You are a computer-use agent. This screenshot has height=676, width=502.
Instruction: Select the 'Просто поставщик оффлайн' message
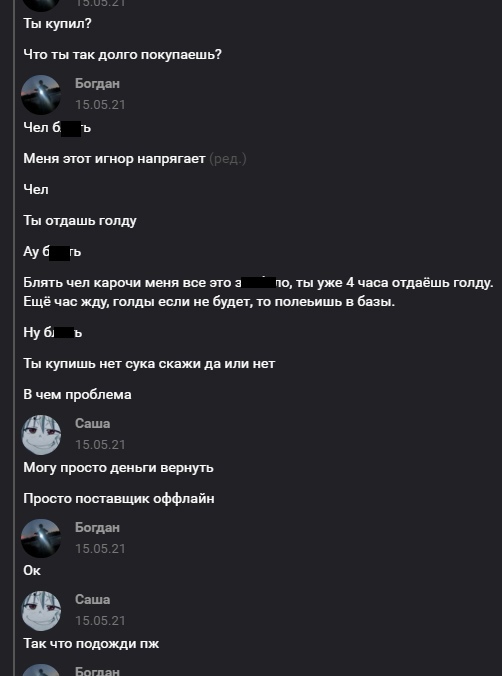[119, 499]
